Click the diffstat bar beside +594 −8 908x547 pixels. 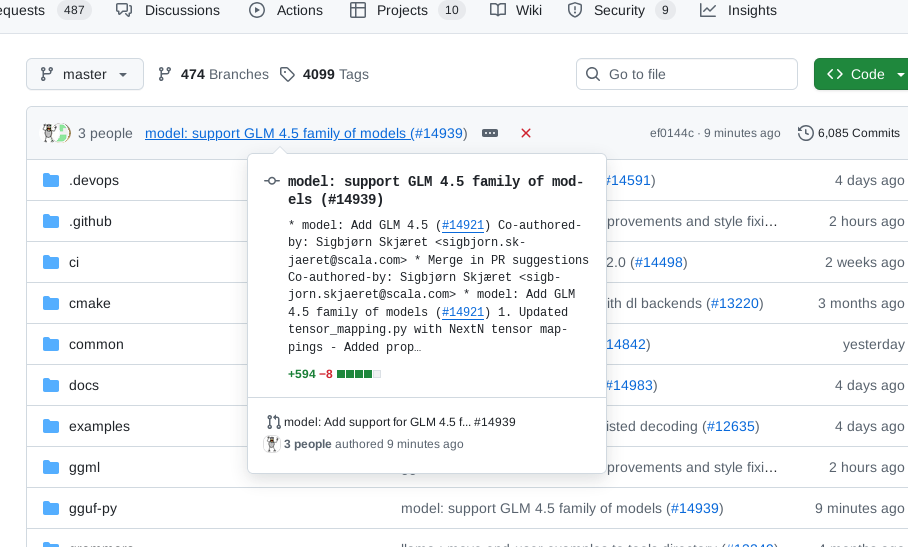pos(358,374)
